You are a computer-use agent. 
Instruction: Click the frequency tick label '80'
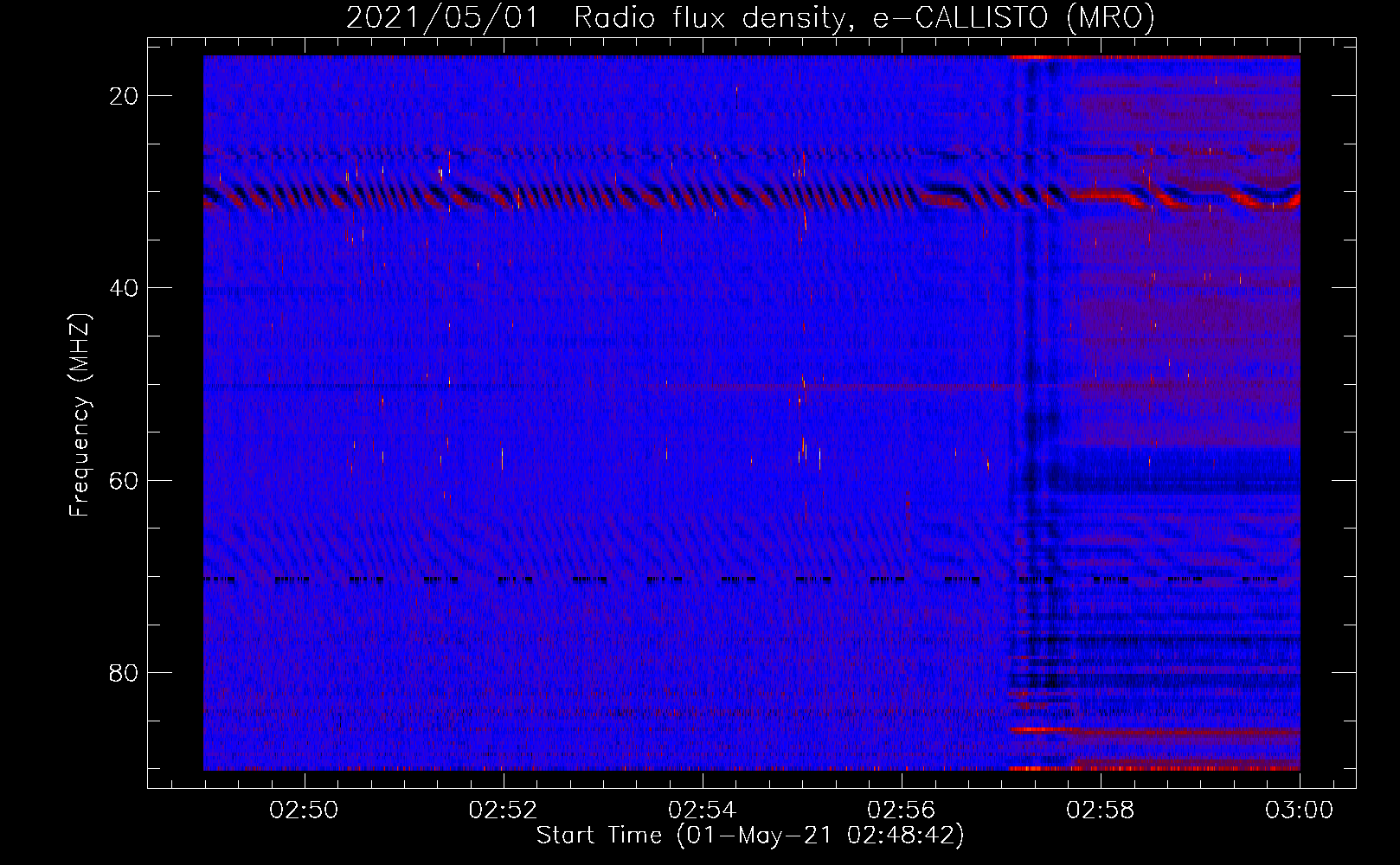click(125, 673)
